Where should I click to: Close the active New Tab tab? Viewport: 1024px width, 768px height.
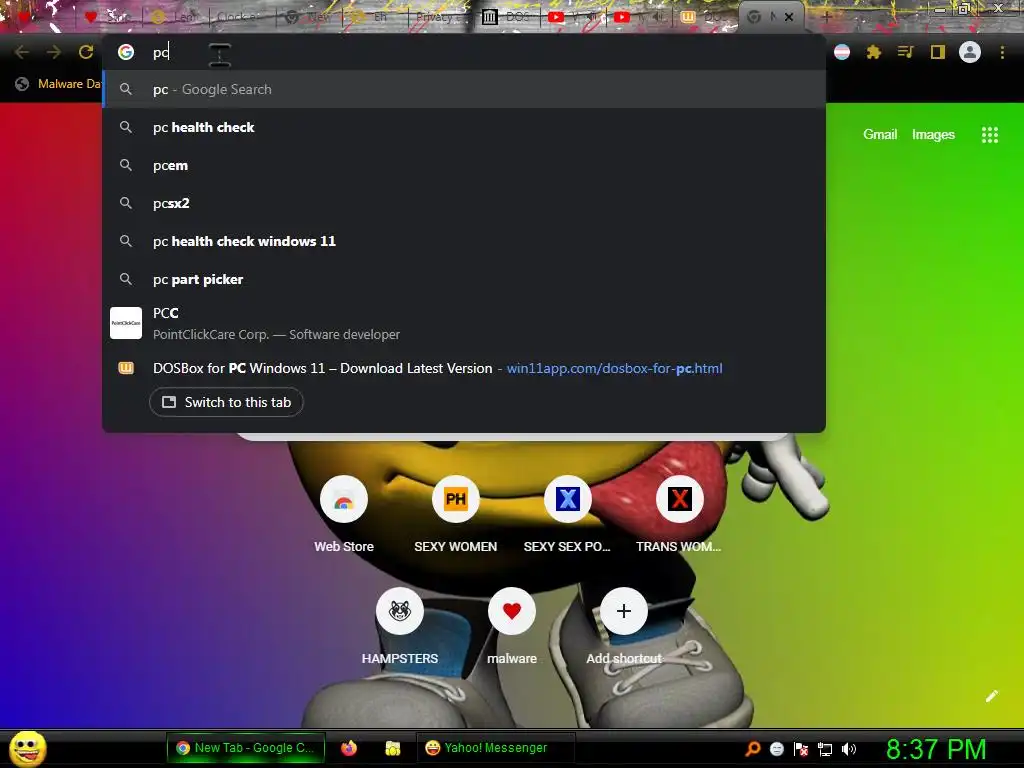[x=789, y=17]
